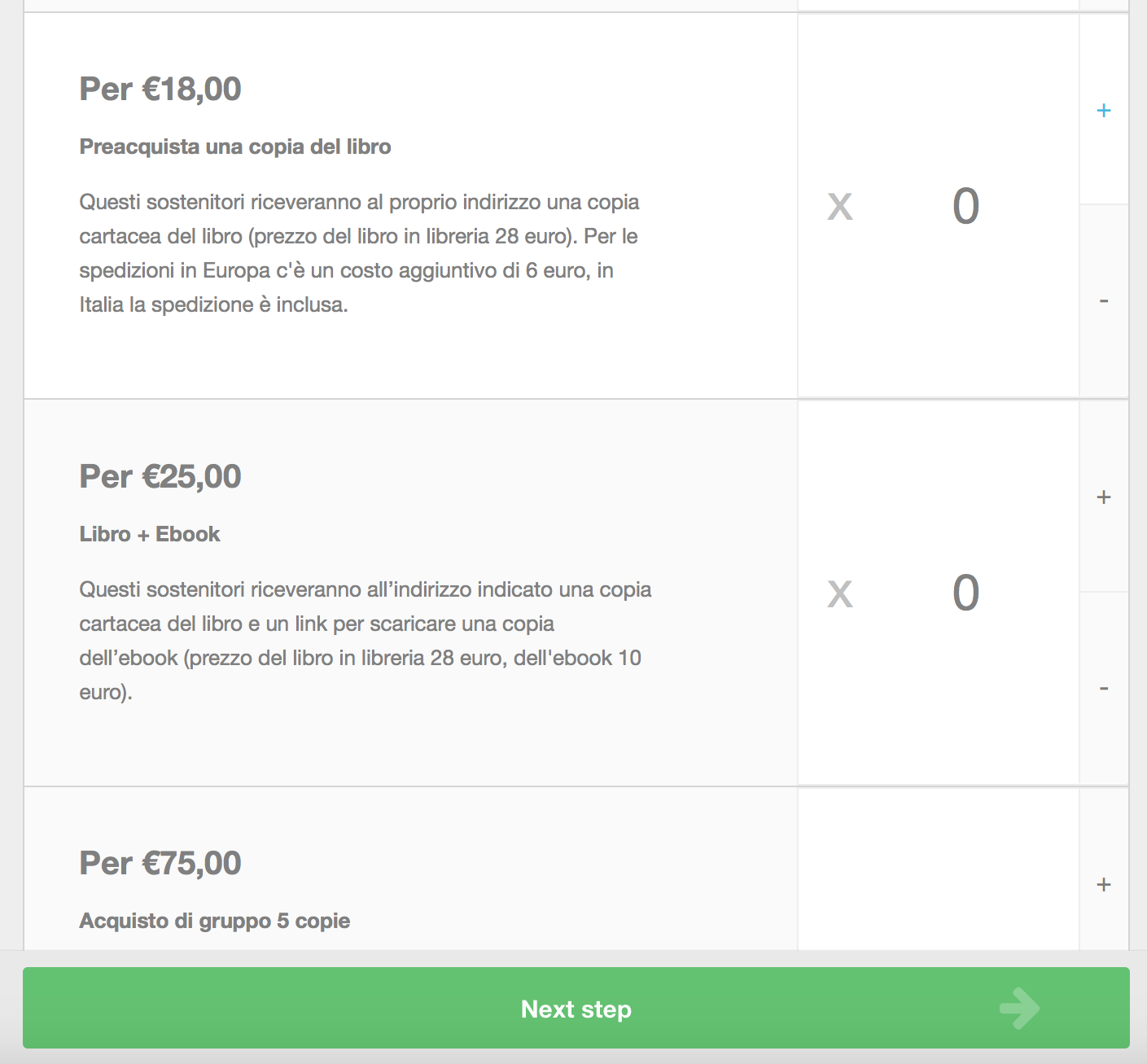Screen dimensions: 1147x1064
Task: Click the "Per €75,00" heading
Action: pyautogui.click(x=160, y=863)
